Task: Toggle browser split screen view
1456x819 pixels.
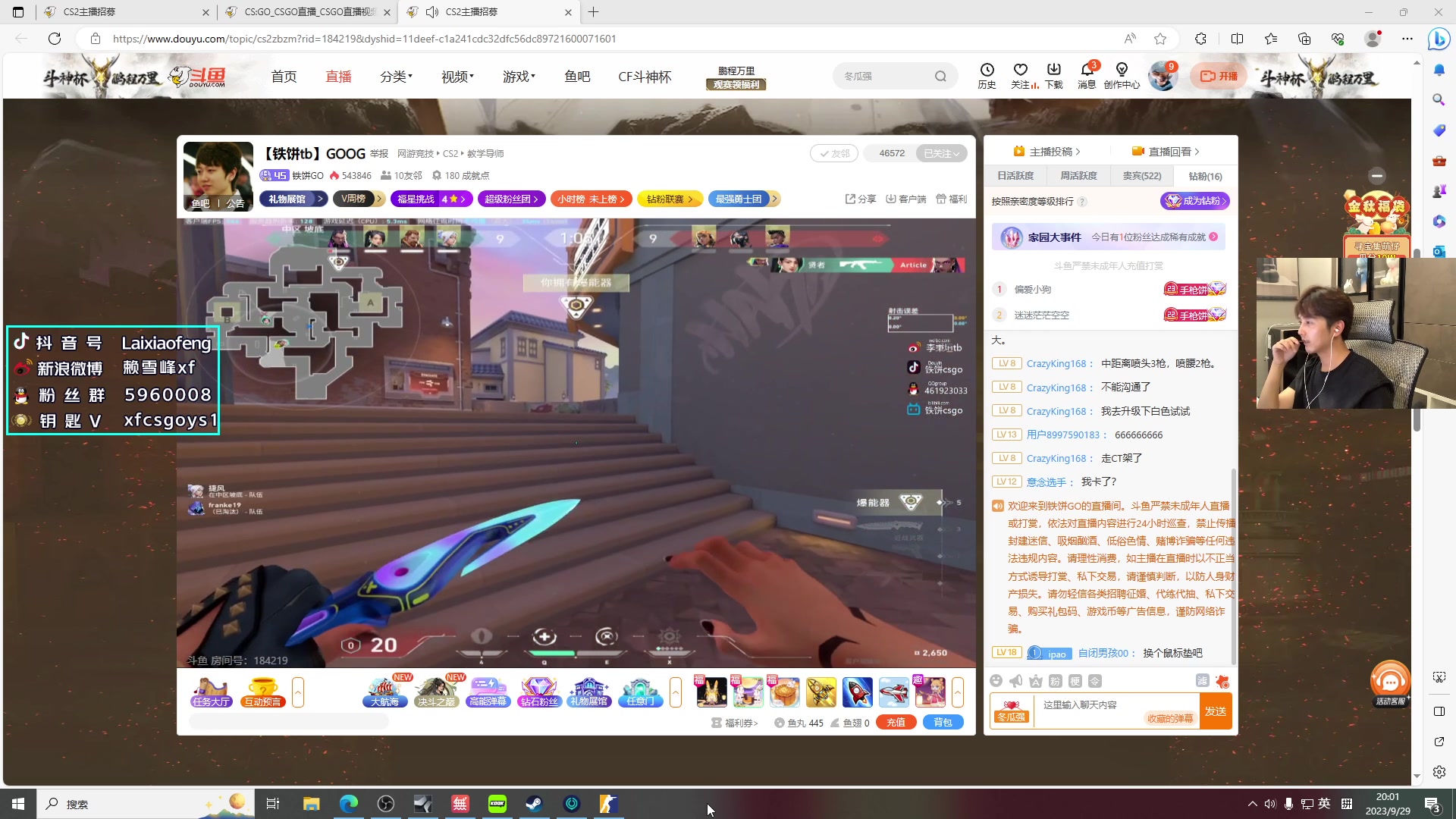Action: click(x=1237, y=39)
